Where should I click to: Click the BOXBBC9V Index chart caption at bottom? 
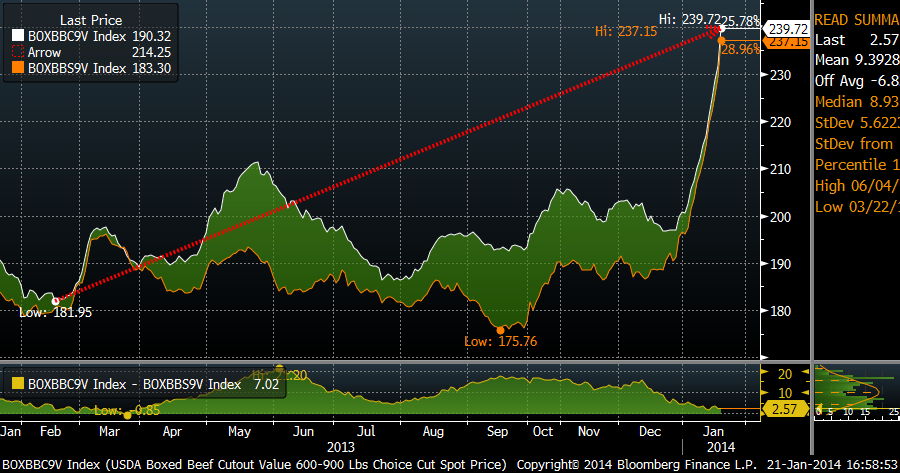pos(250,465)
